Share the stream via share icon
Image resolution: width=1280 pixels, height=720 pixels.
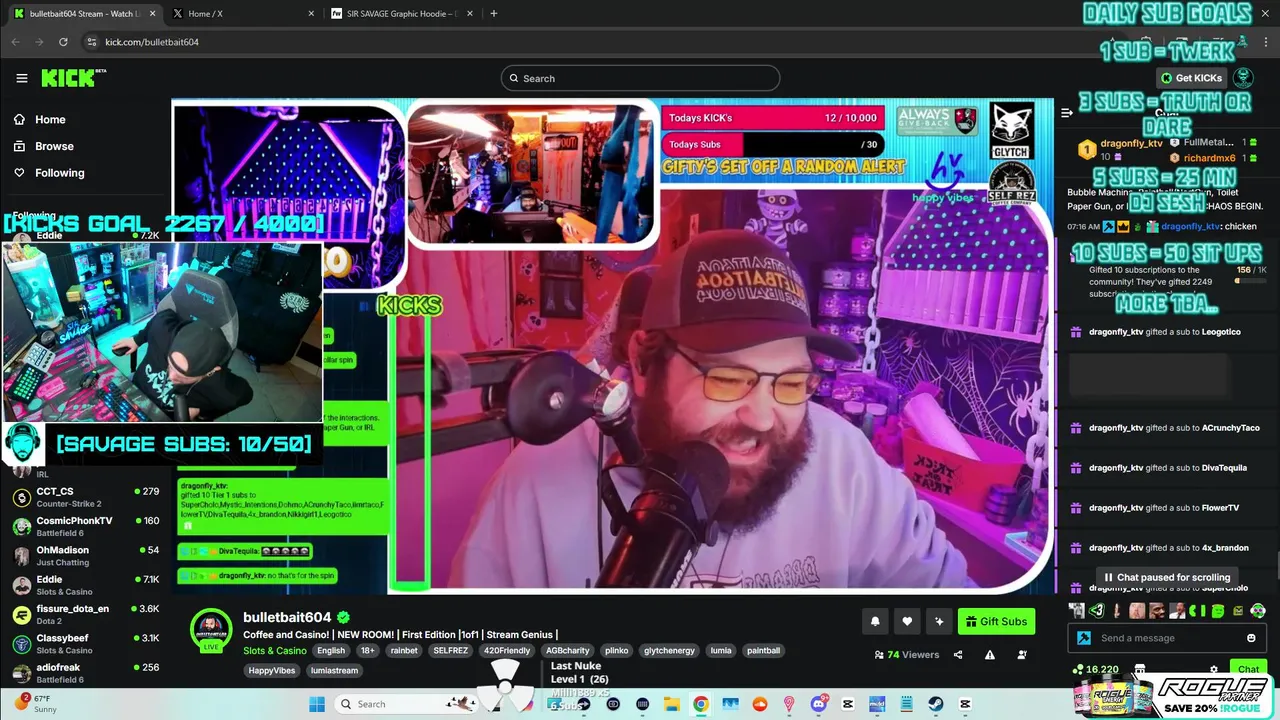tap(958, 655)
